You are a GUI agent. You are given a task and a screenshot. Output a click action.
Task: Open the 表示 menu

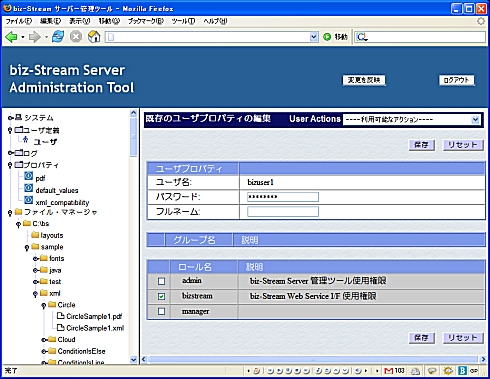[79, 21]
